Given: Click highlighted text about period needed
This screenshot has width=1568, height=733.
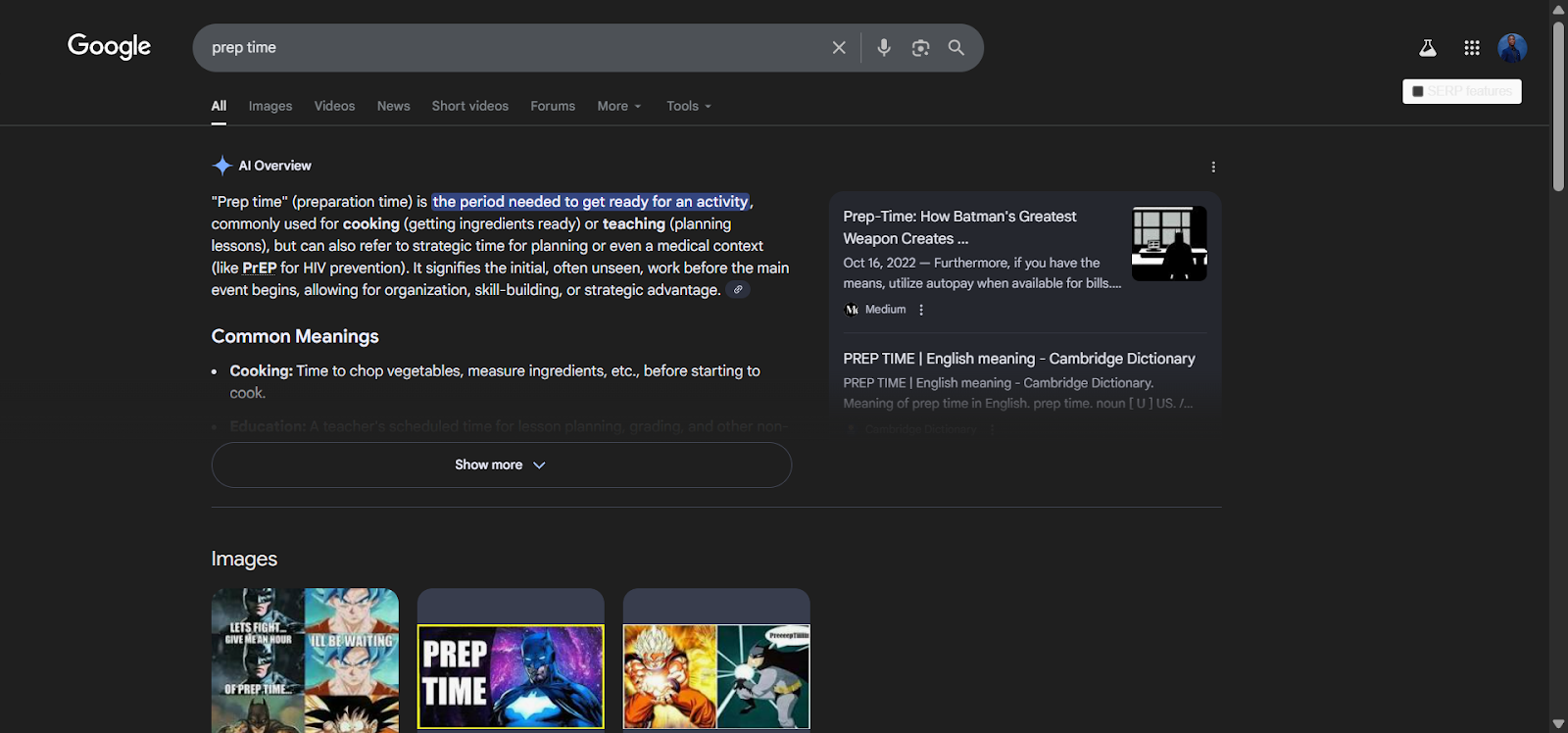Looking at the screenshot, I should coord(591,201).
